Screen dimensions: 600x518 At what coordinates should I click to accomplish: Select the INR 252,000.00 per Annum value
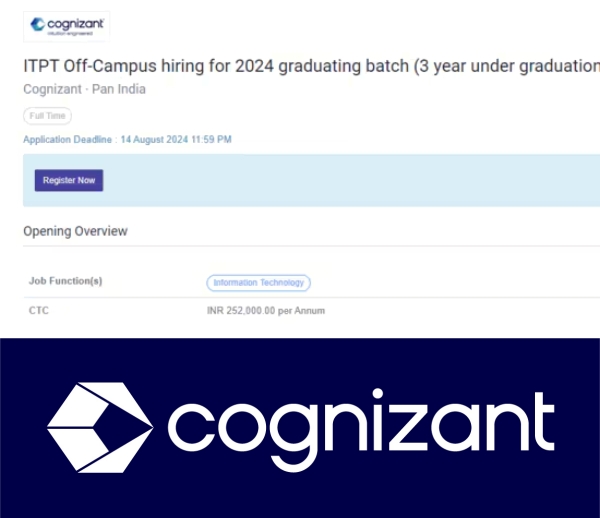point(265,311)
